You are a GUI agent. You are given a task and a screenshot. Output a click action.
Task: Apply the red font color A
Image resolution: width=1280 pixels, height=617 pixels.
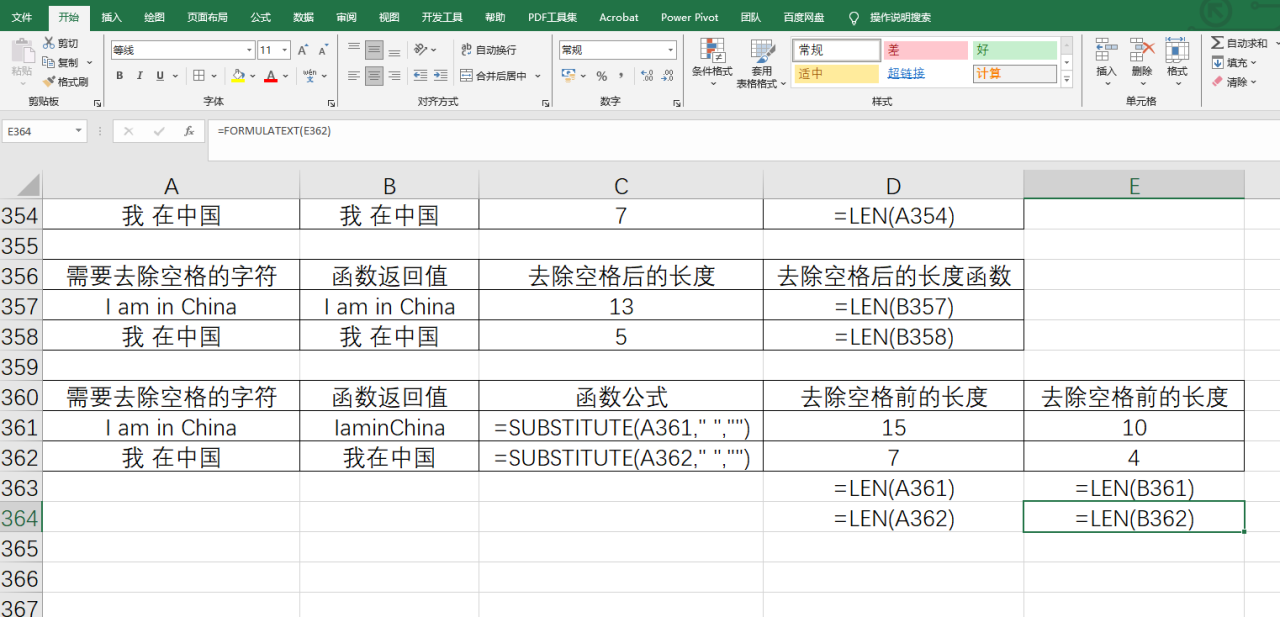(270, 76)
